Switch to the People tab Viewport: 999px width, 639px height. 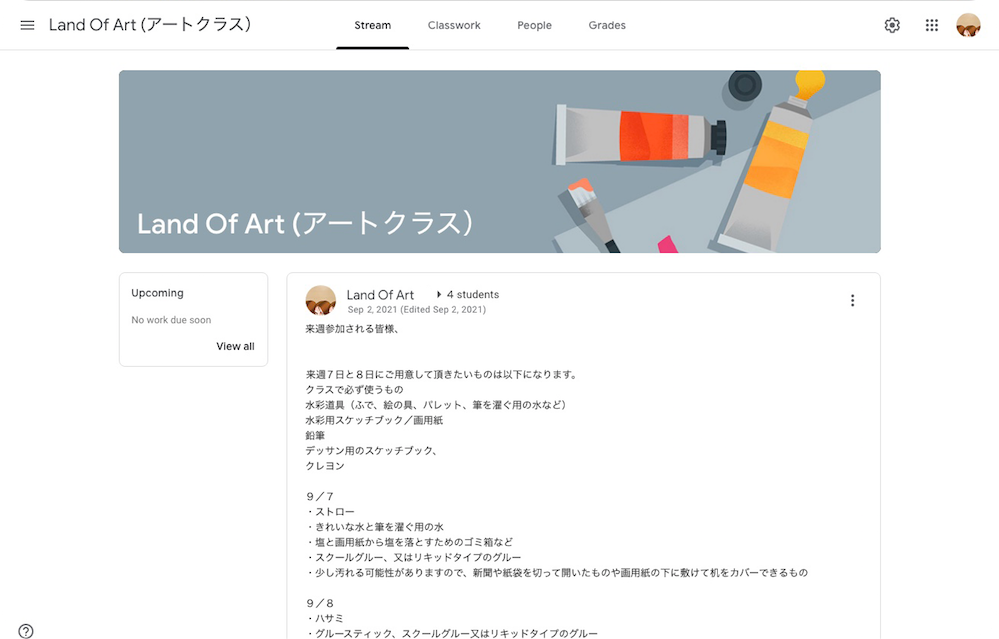coord(535,25)
